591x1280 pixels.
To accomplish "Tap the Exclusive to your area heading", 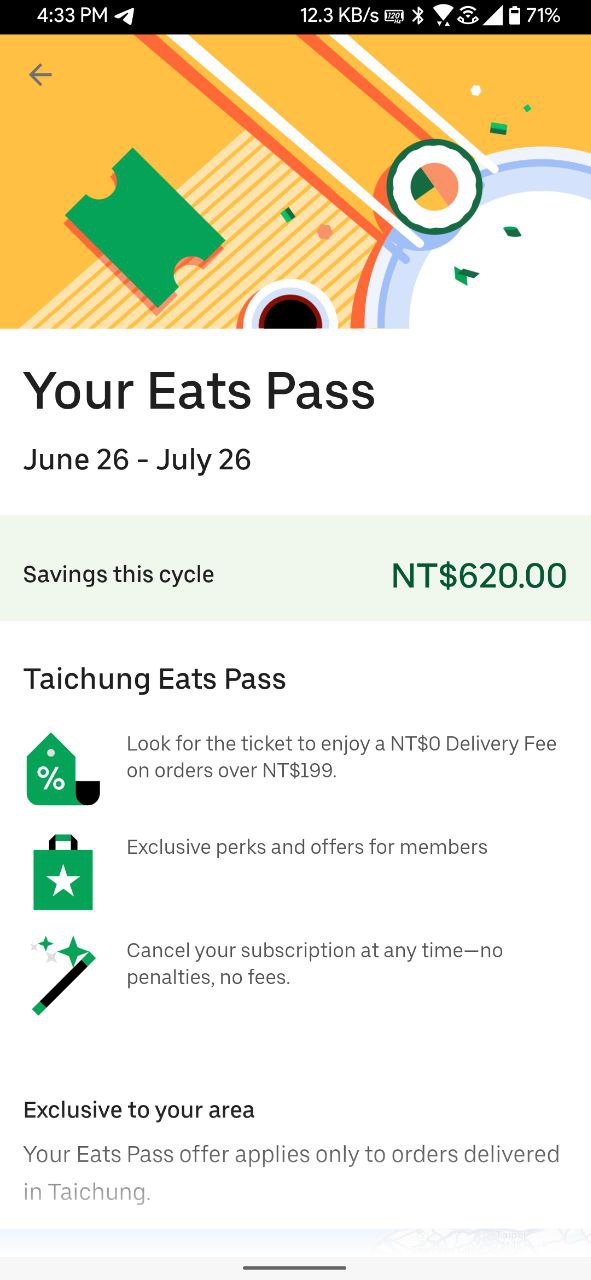I will point(139,1110).
